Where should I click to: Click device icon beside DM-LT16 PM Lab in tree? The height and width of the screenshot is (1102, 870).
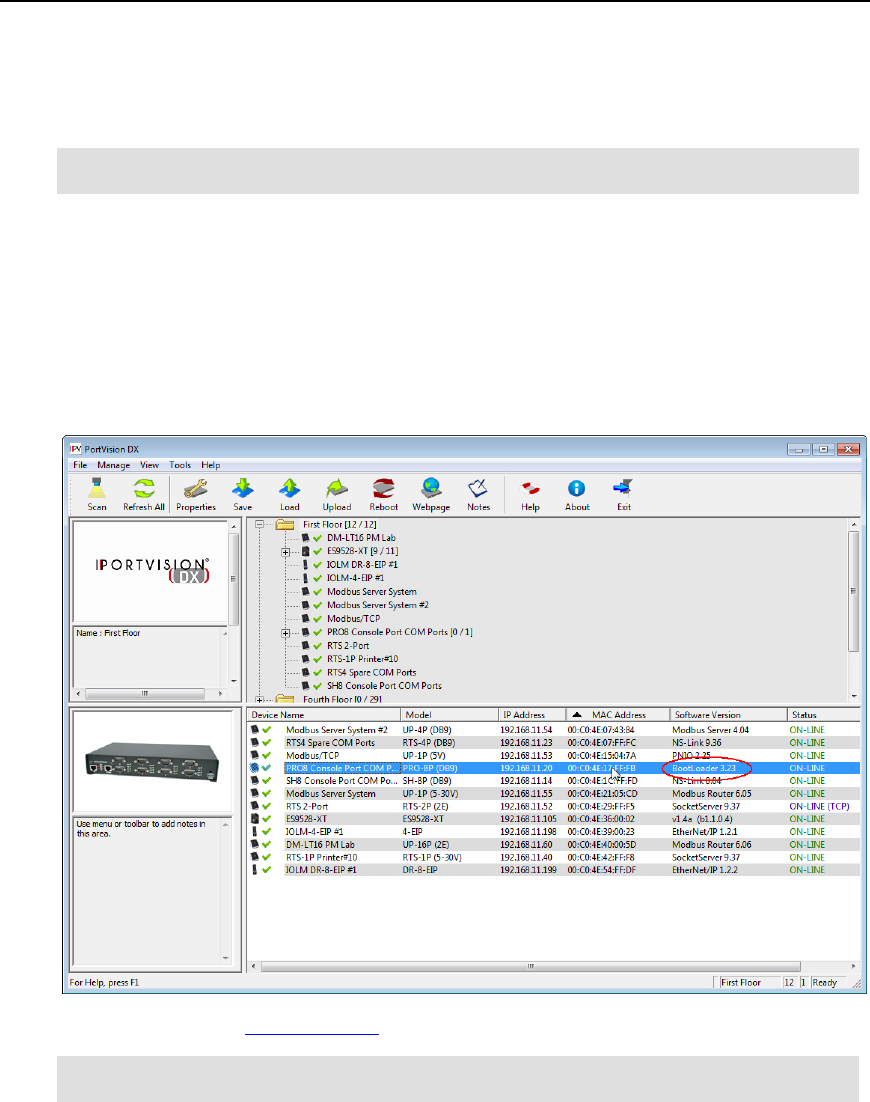click(x=306, y=538)
